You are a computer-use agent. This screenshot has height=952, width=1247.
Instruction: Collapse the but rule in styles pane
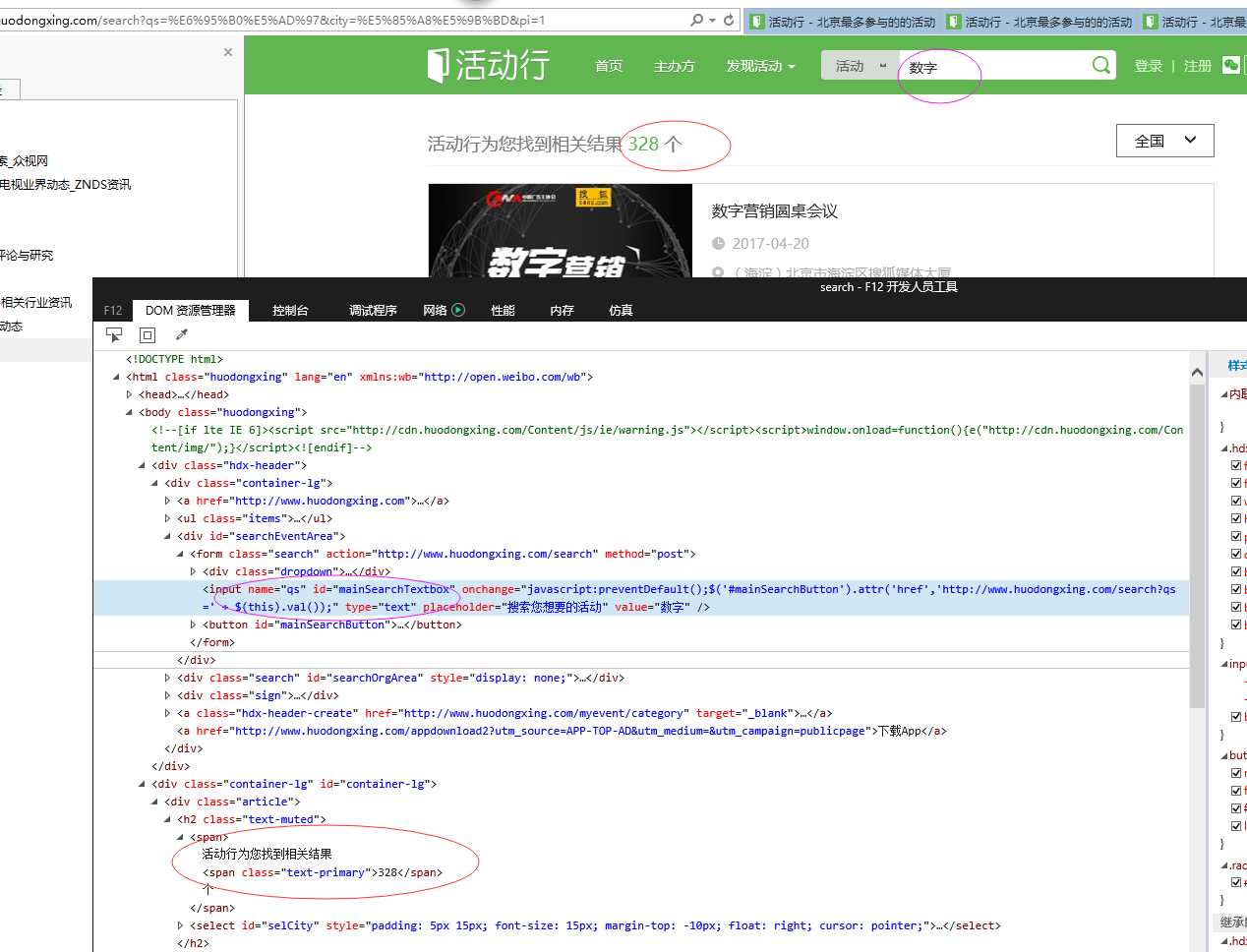pyautogui.click(x=1225, y=755)
